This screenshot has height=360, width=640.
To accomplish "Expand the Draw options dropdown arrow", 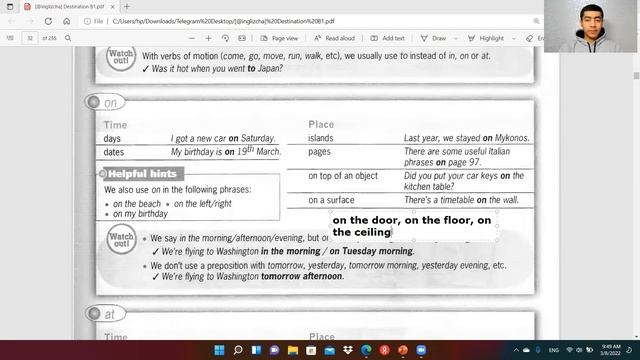I will point(456,38).
